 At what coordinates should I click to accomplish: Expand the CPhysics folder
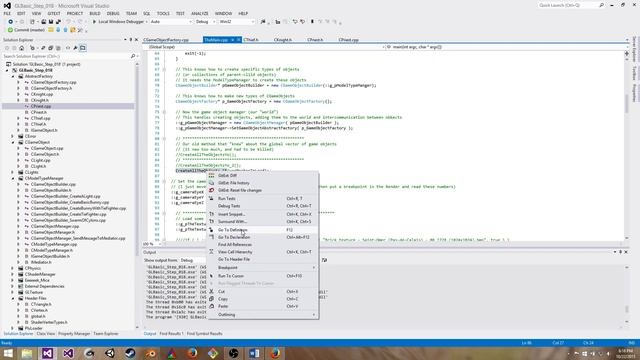(x=13, y=268)
